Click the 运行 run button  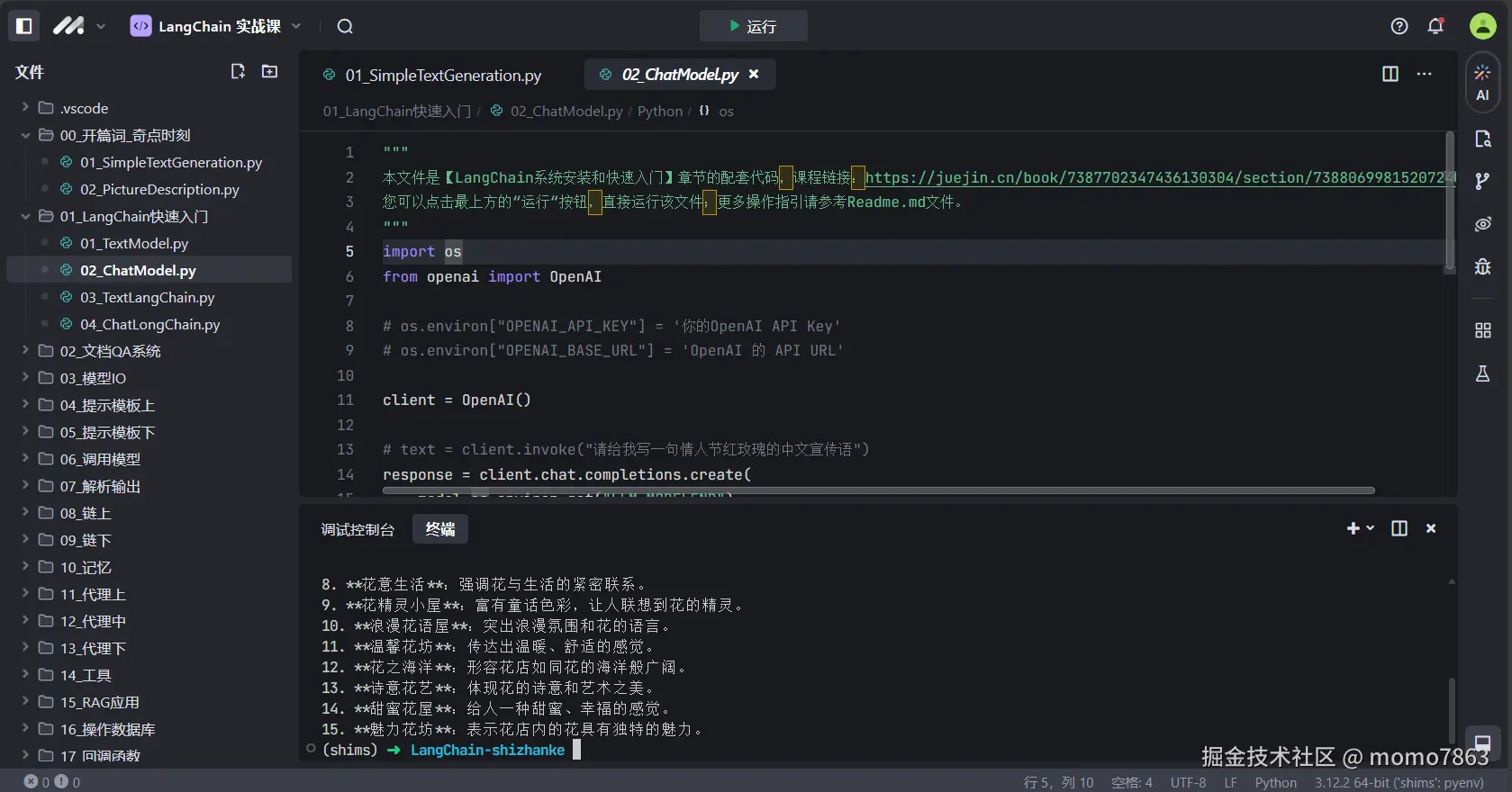coord(753,26)
